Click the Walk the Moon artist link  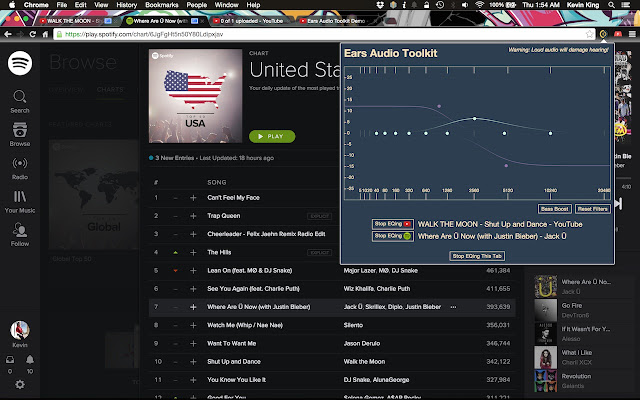point(364,362)
